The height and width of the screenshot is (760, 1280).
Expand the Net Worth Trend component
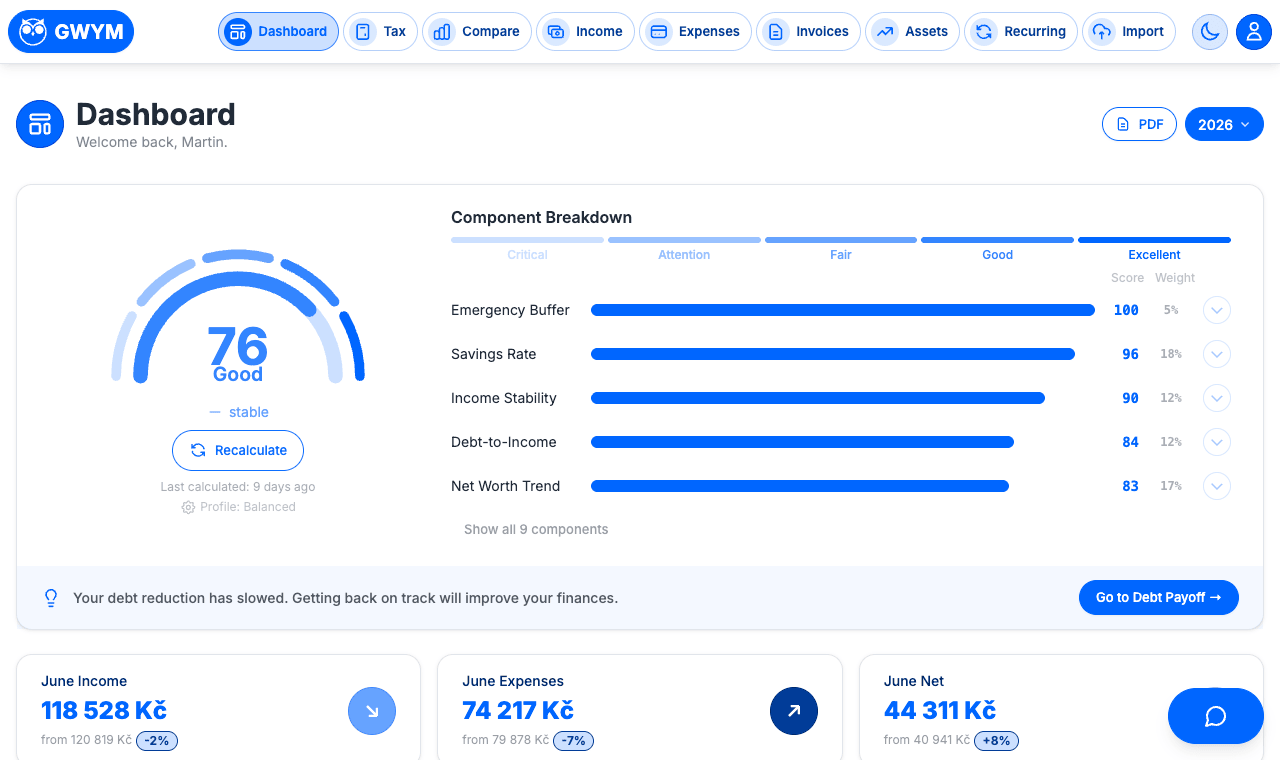coord(1216,486)
